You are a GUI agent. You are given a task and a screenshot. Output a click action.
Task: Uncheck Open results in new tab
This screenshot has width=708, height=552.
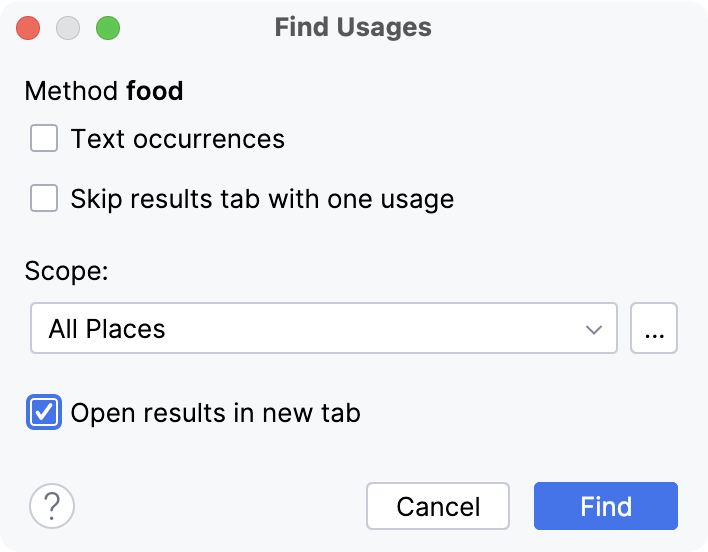pyautogui.click(x=44, y=412)
